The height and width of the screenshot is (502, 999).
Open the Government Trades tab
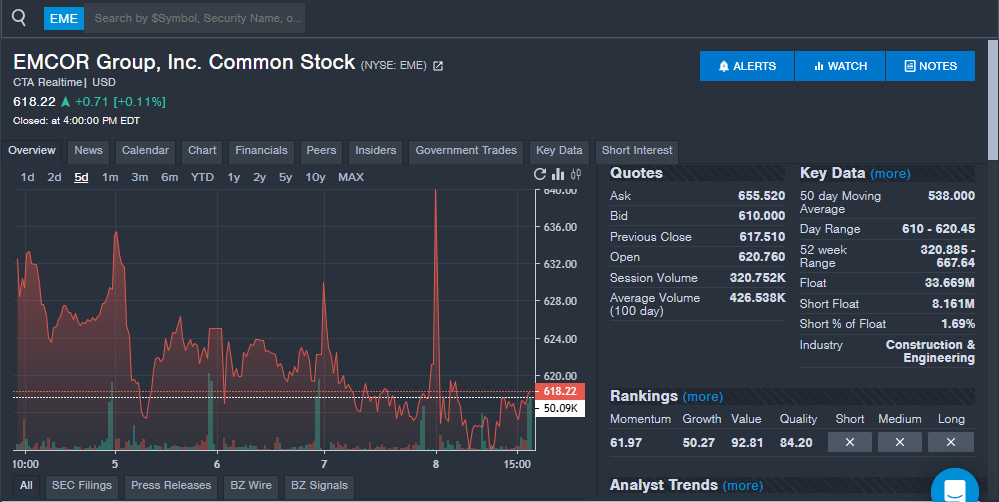[466, 150]
